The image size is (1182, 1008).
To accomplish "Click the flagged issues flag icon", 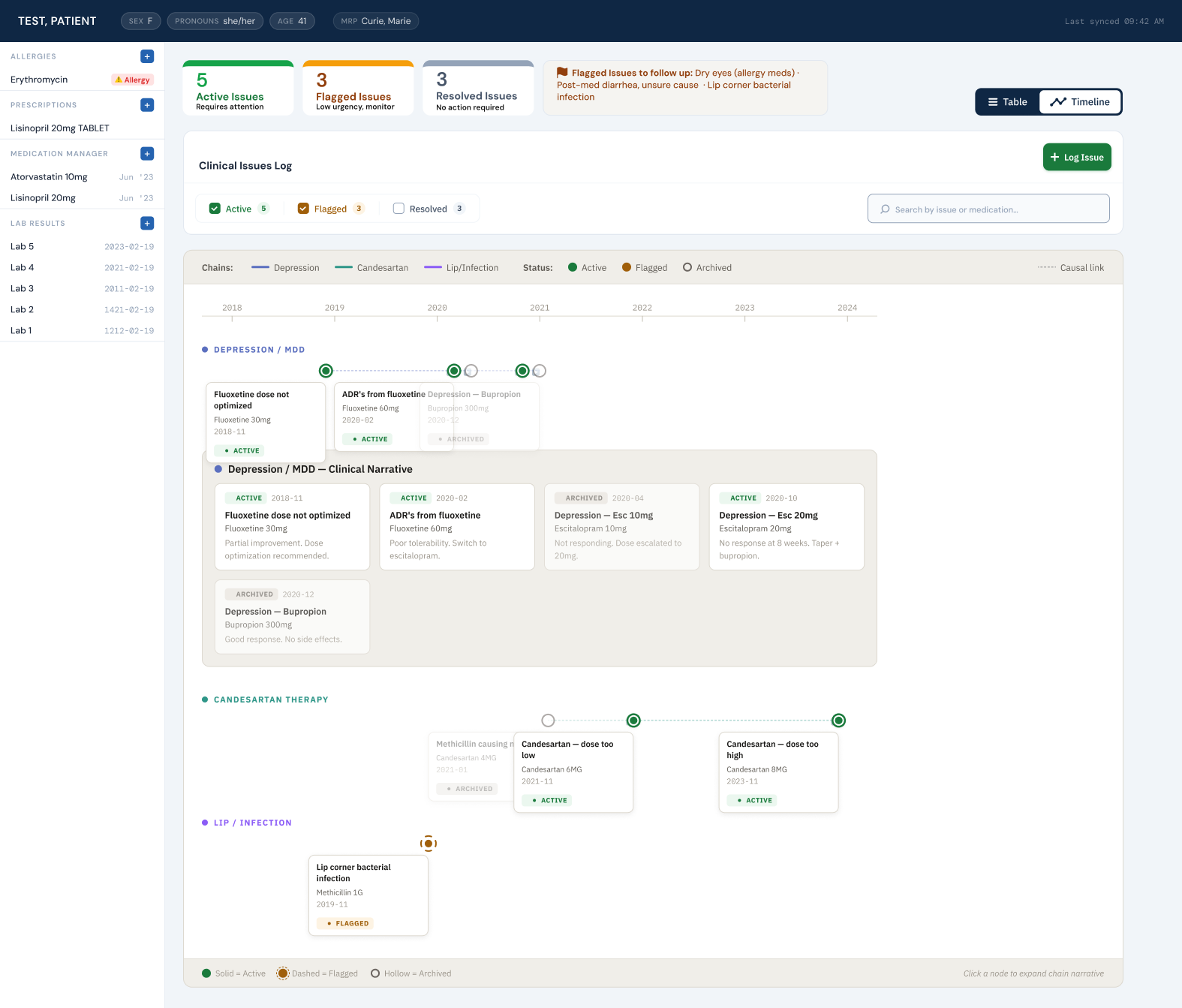I will 562,73.
